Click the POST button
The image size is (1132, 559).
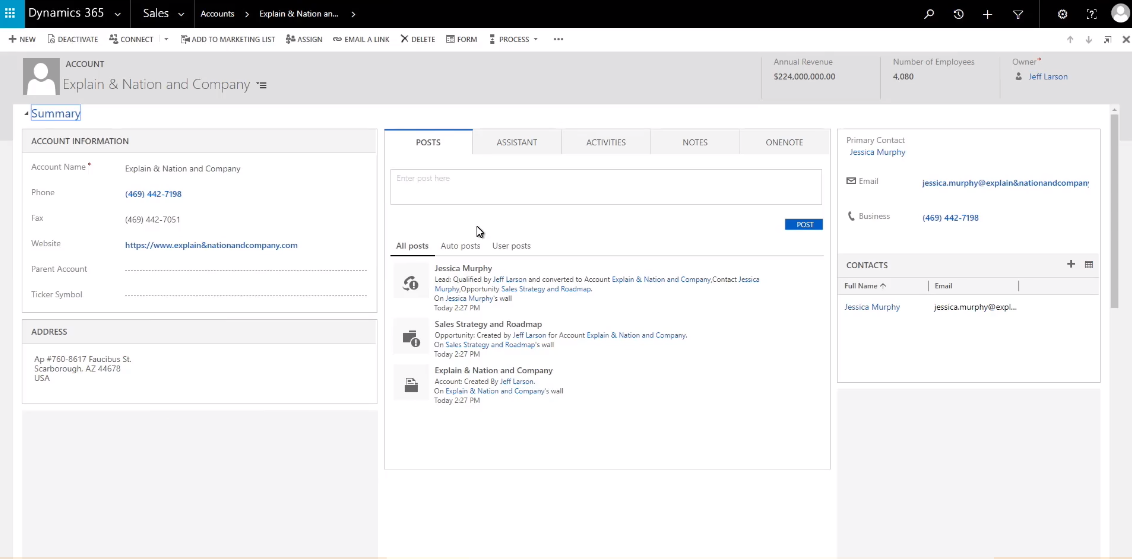click(804, 225)
